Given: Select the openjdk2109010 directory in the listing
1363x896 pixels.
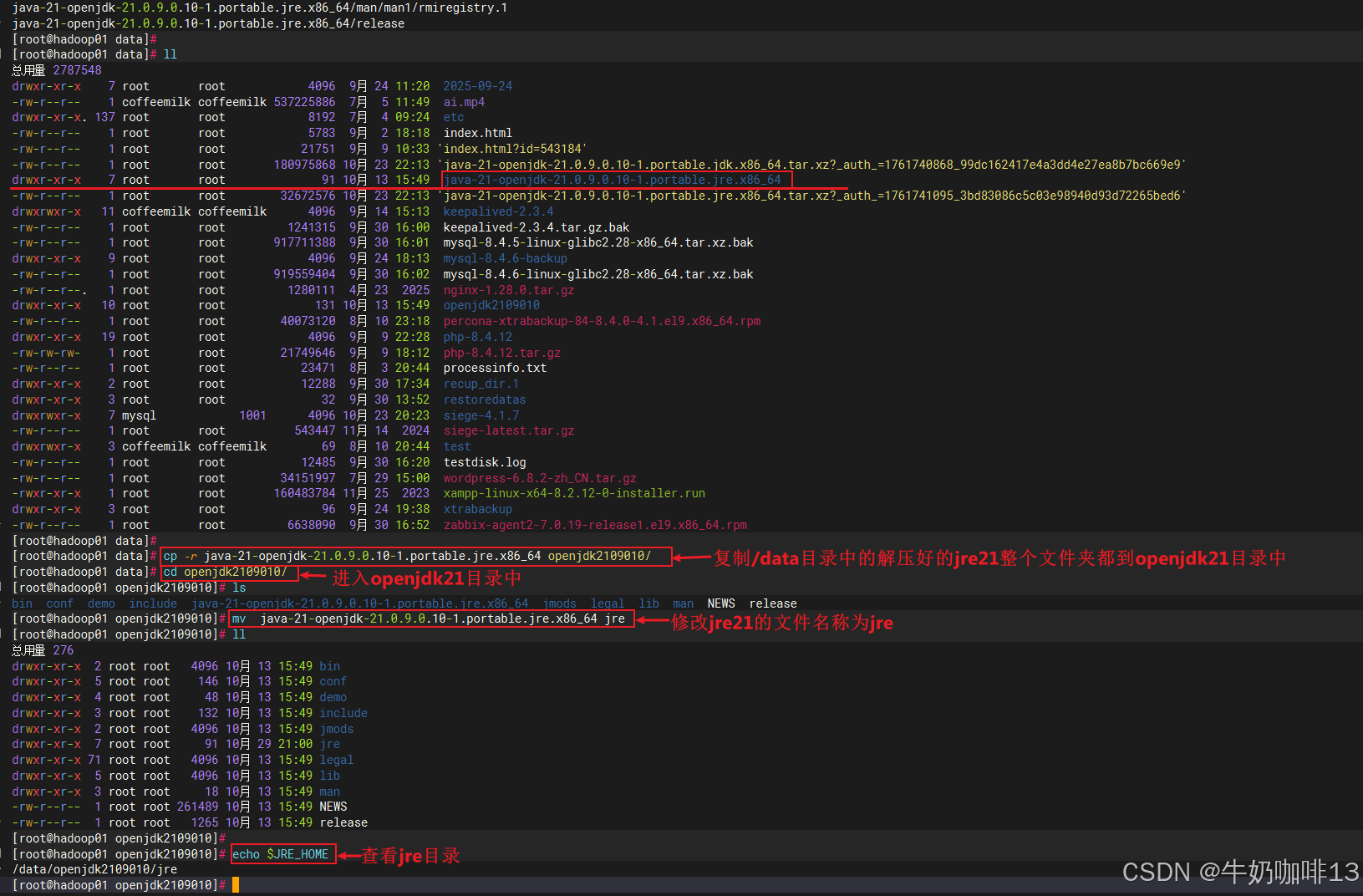Looking at the screenshot, I should [x=491, y=305].
